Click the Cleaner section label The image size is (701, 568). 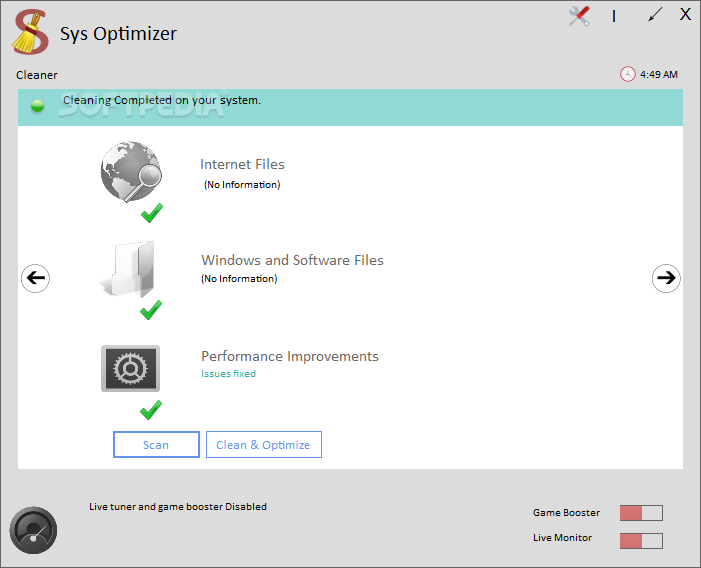click(37, 75)
